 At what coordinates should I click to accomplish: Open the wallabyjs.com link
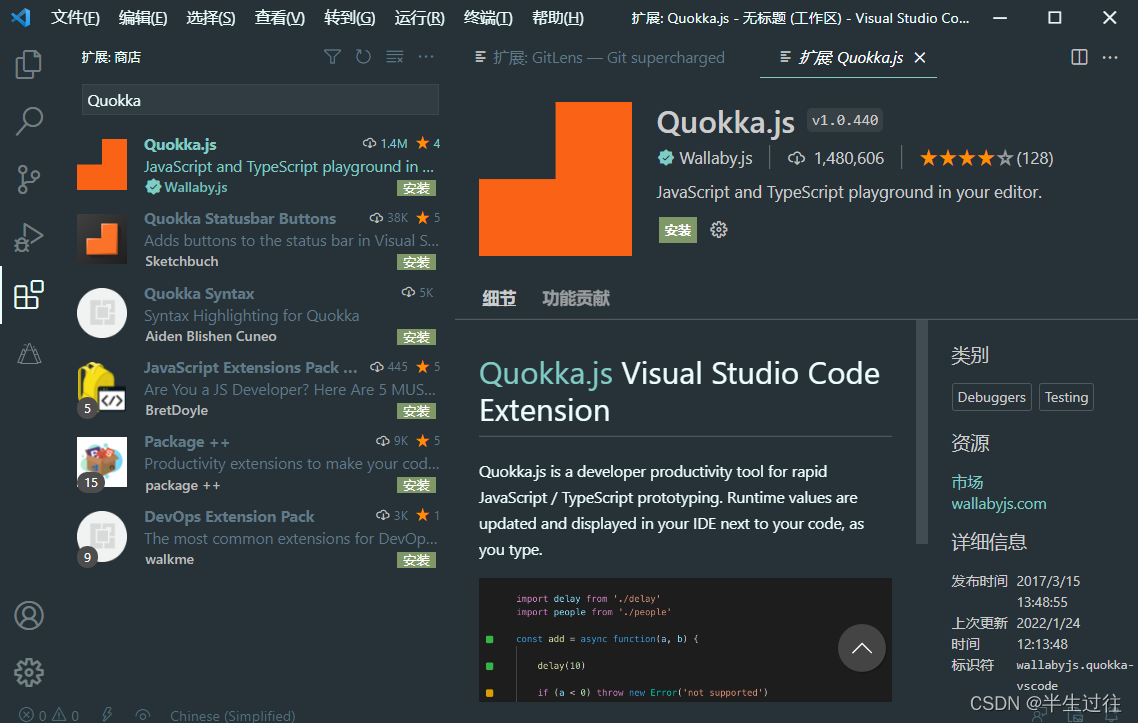999,504
